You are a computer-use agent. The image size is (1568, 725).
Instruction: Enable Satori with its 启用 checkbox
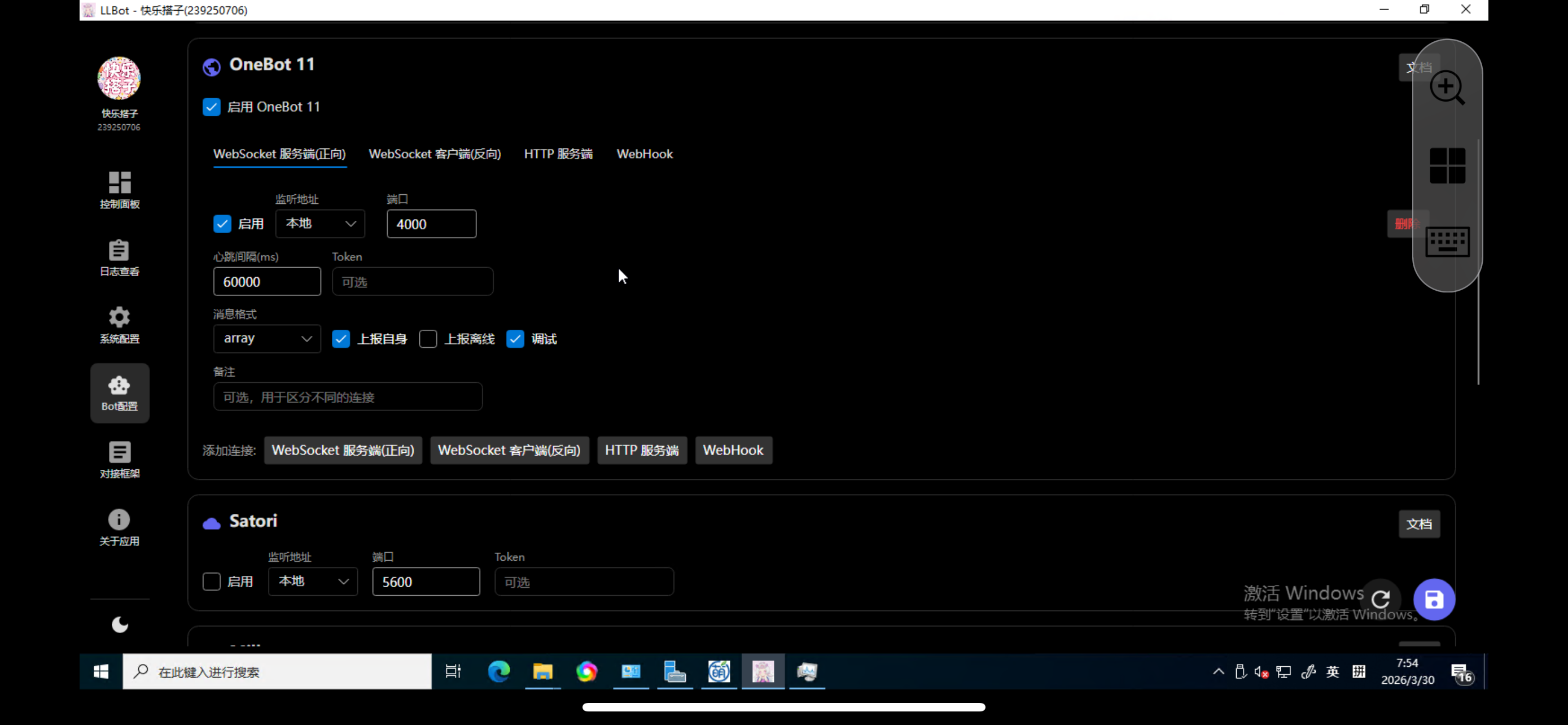click(x=211, y=582)
